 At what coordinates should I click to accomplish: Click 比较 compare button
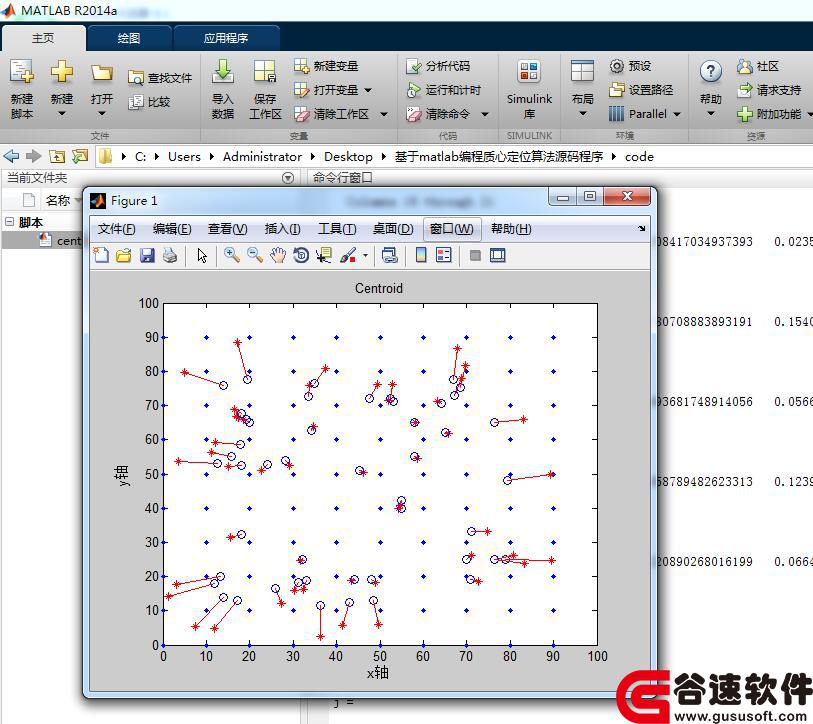[x=149, y=102]
